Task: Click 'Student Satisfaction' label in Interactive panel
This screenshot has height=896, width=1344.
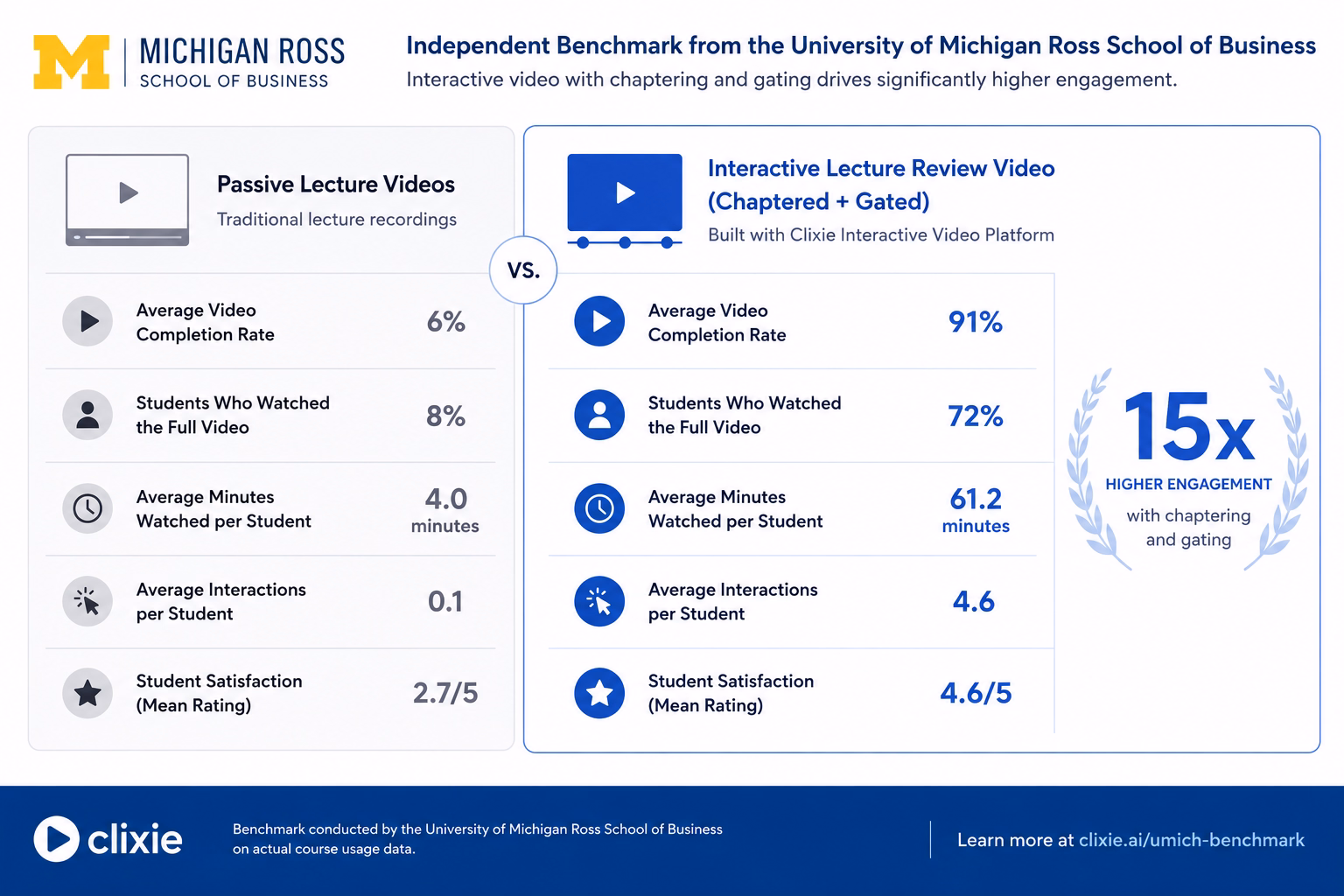Action: 731,693
